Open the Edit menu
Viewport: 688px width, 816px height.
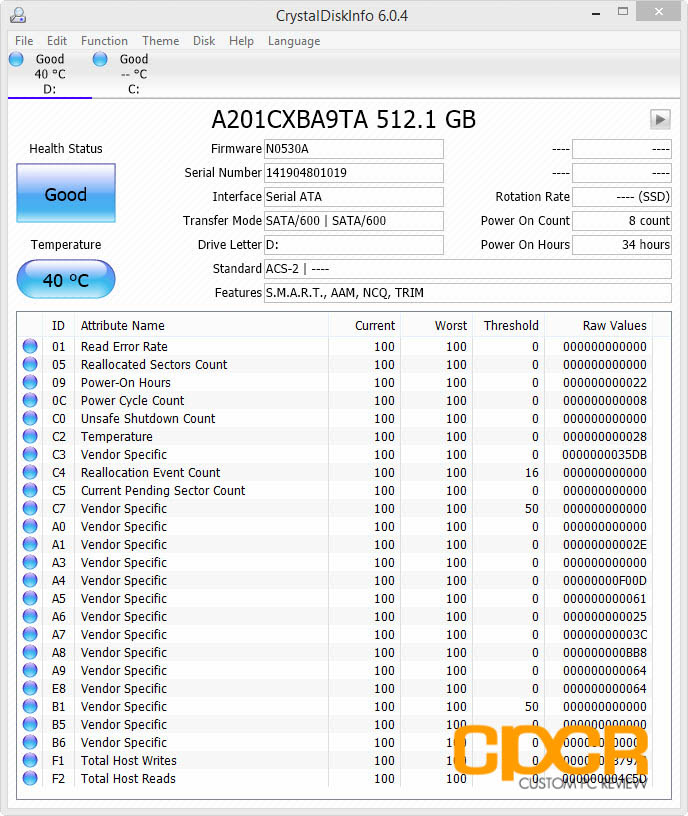point(57,41)
